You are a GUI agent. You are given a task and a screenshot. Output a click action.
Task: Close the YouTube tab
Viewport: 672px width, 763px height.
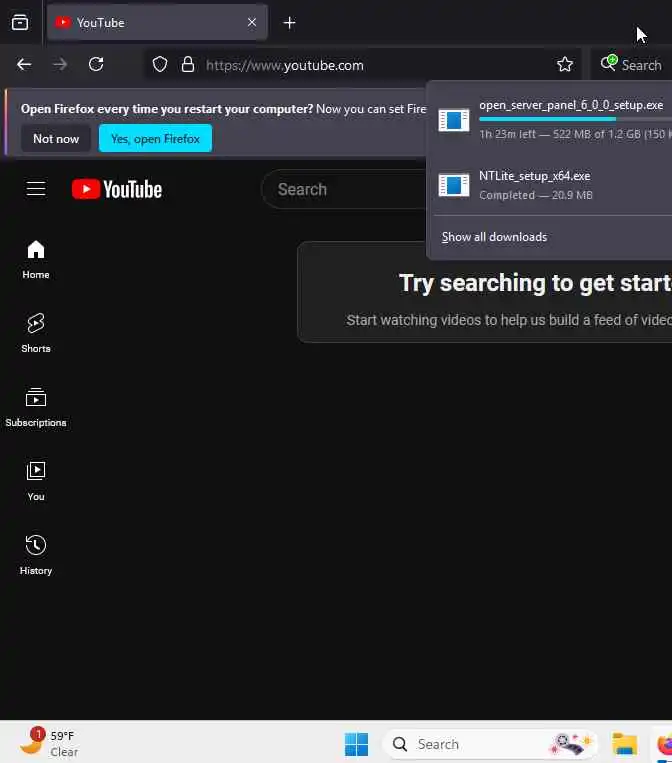[x=252, y=22]
